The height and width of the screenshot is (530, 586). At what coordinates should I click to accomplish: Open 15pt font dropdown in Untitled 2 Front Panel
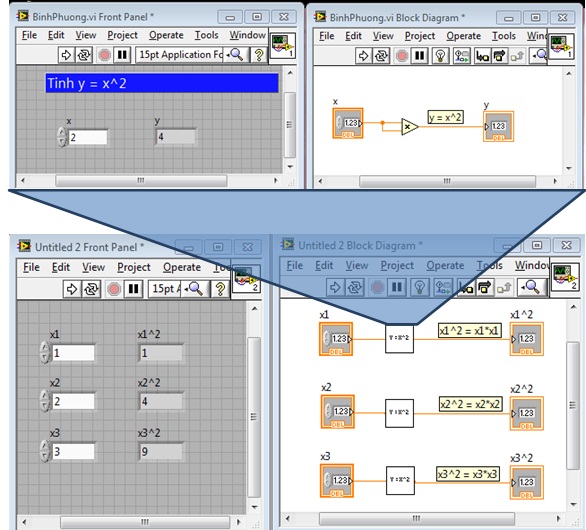click(165, 289)
